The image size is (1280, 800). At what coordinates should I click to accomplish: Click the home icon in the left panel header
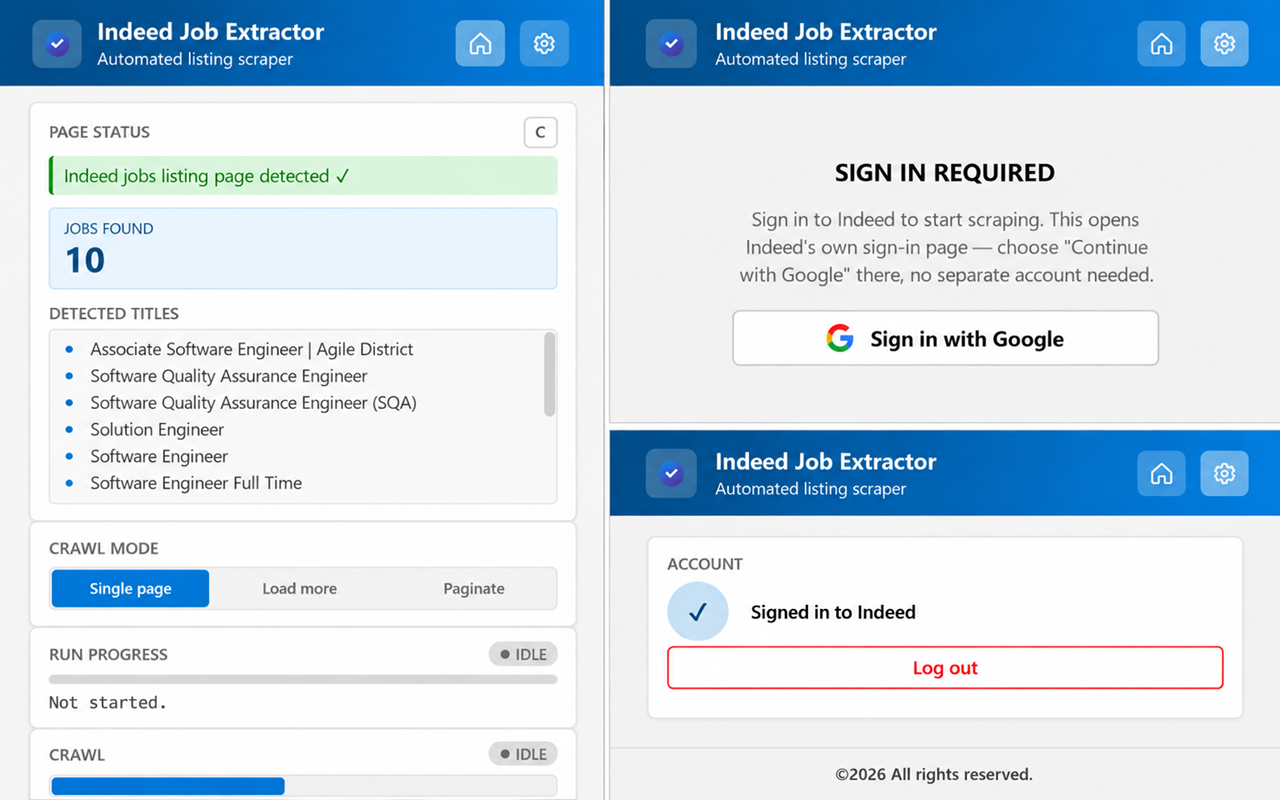[480, 44]
